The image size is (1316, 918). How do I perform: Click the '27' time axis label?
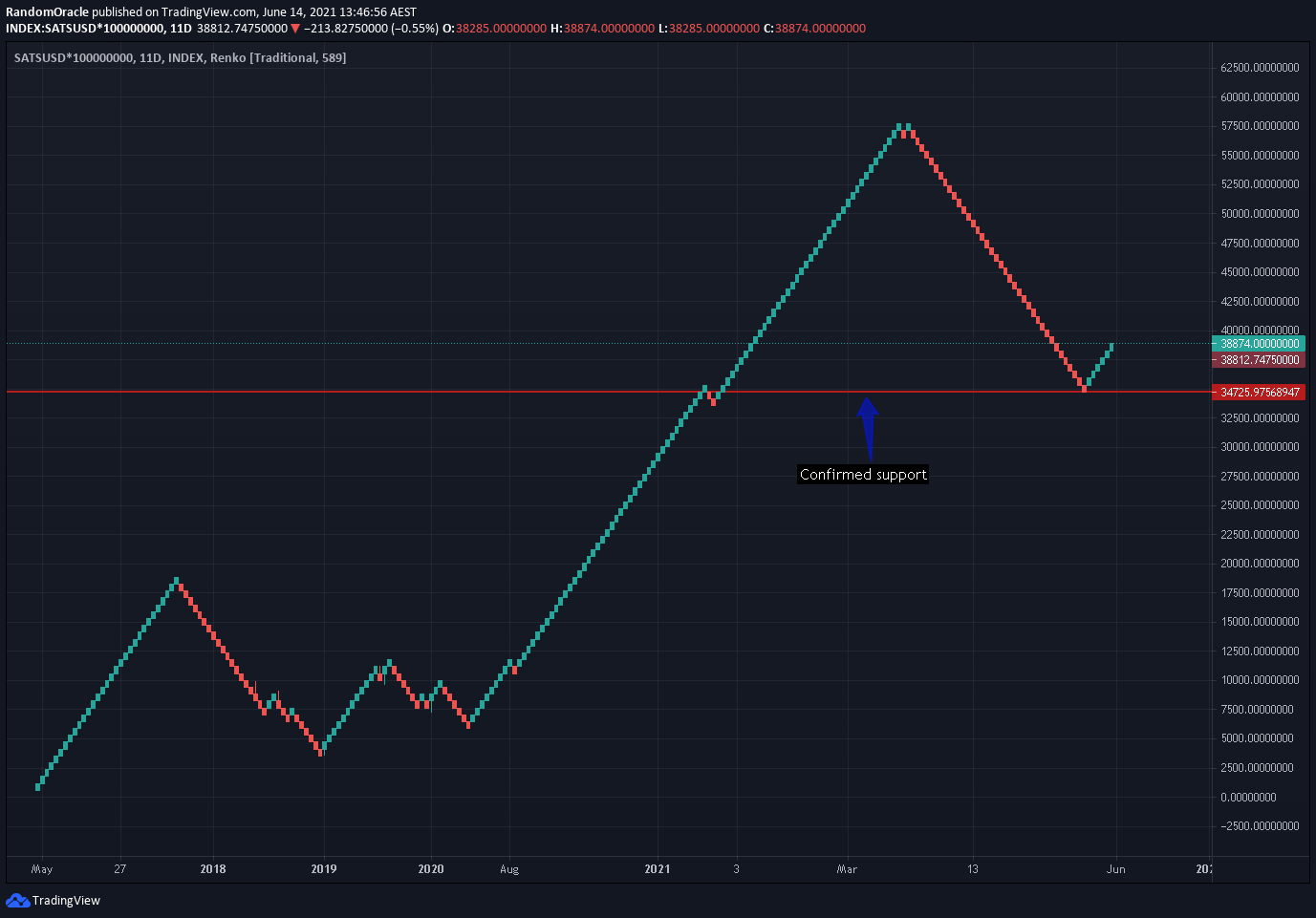point(119,869)
